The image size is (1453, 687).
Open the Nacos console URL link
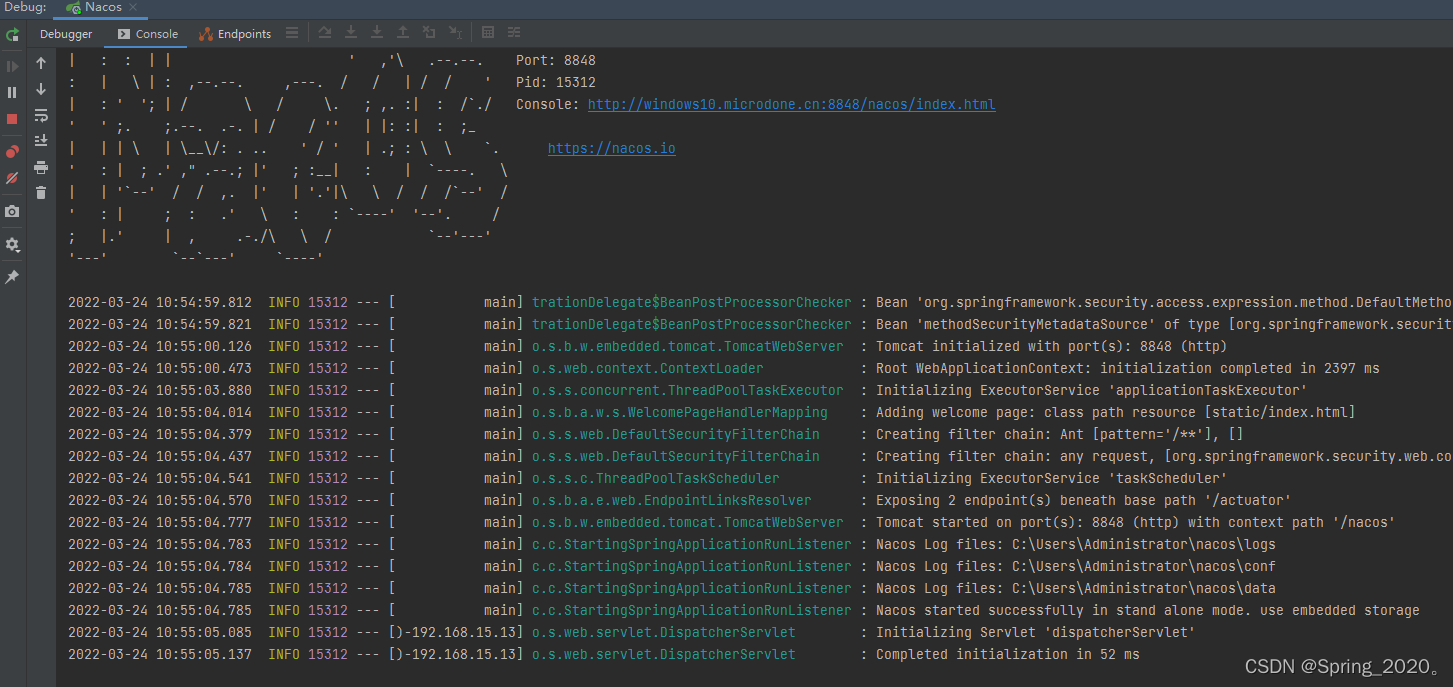point(791,103)
